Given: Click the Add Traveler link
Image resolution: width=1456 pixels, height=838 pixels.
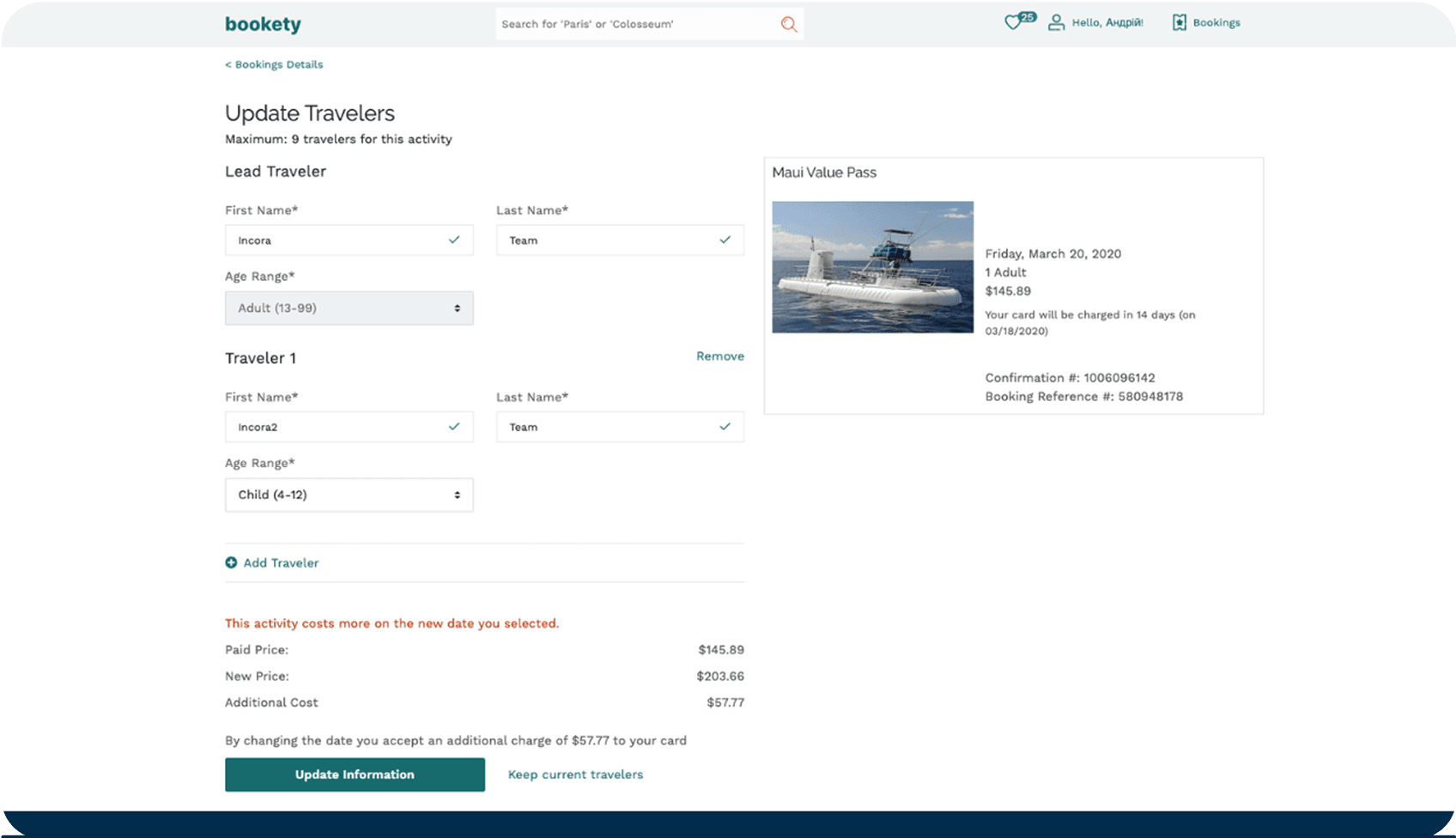Looking at the screenshot, I should 281,562.
